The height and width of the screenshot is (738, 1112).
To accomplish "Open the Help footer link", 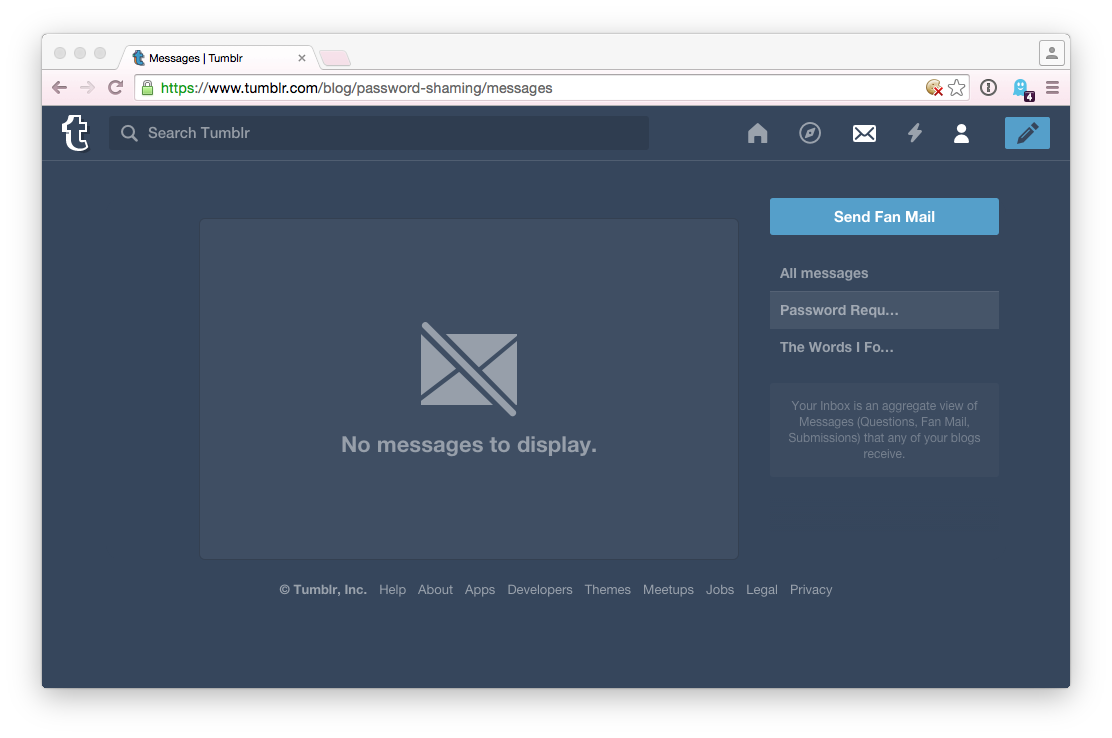I will 392,590.
